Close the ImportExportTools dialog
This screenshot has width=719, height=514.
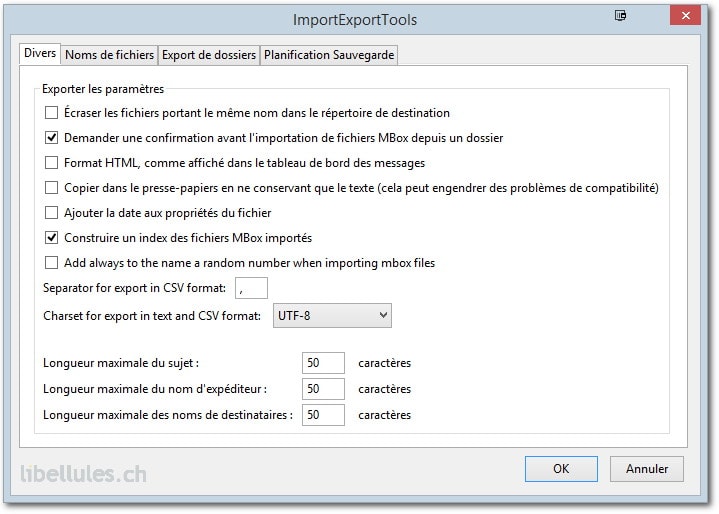[686, 16]
